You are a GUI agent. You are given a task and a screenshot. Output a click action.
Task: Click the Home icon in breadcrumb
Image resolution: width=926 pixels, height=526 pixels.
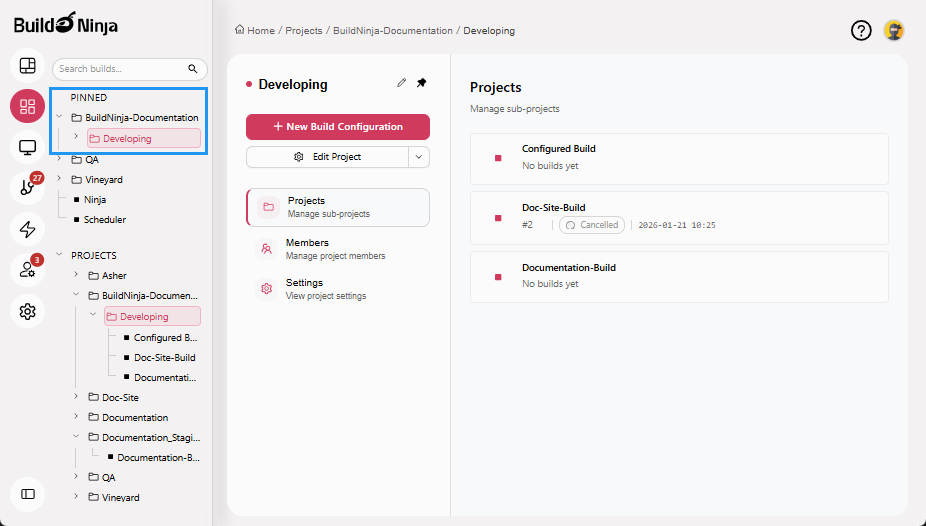[x=239, y=30]
